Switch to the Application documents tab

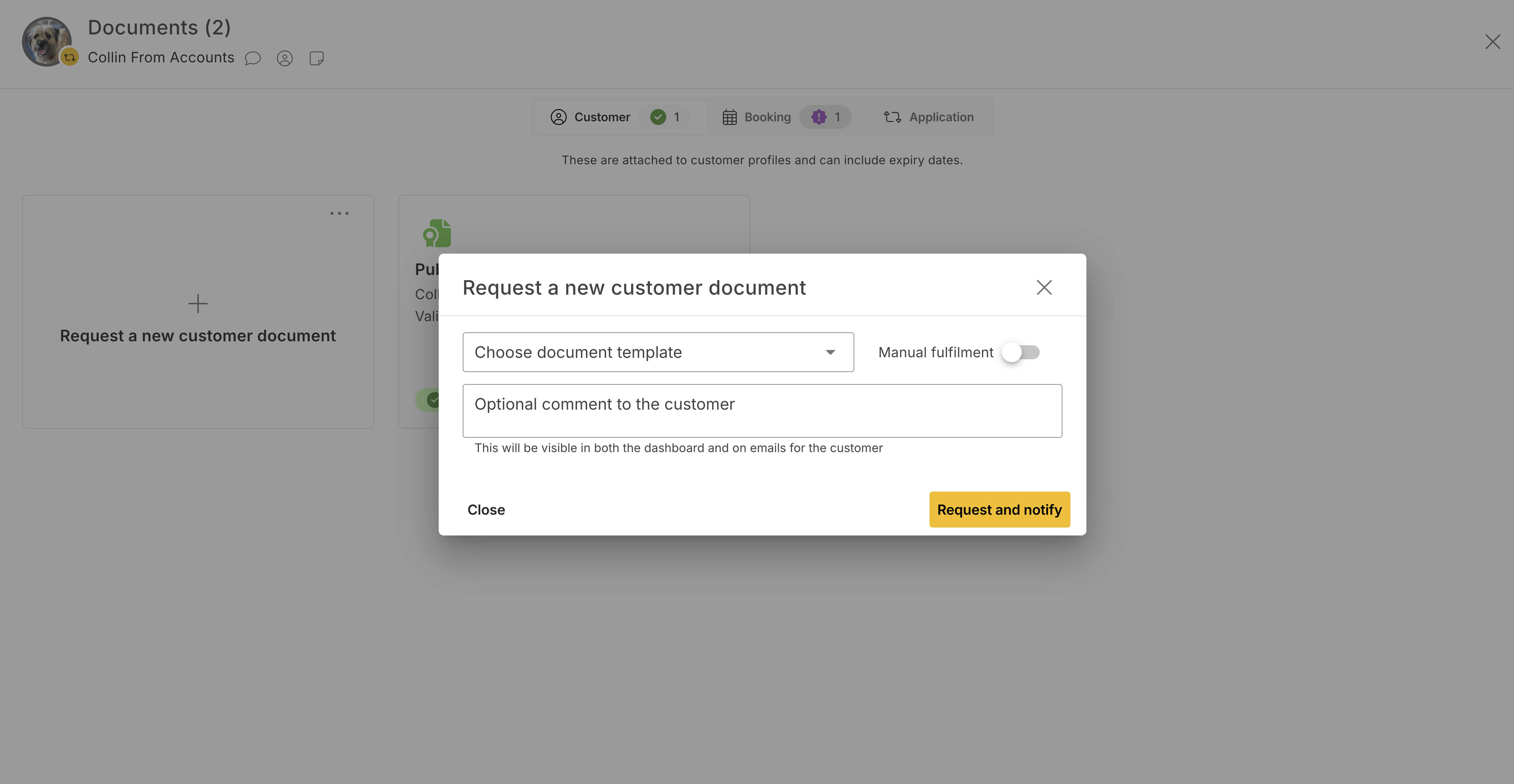tap(940, 117)
